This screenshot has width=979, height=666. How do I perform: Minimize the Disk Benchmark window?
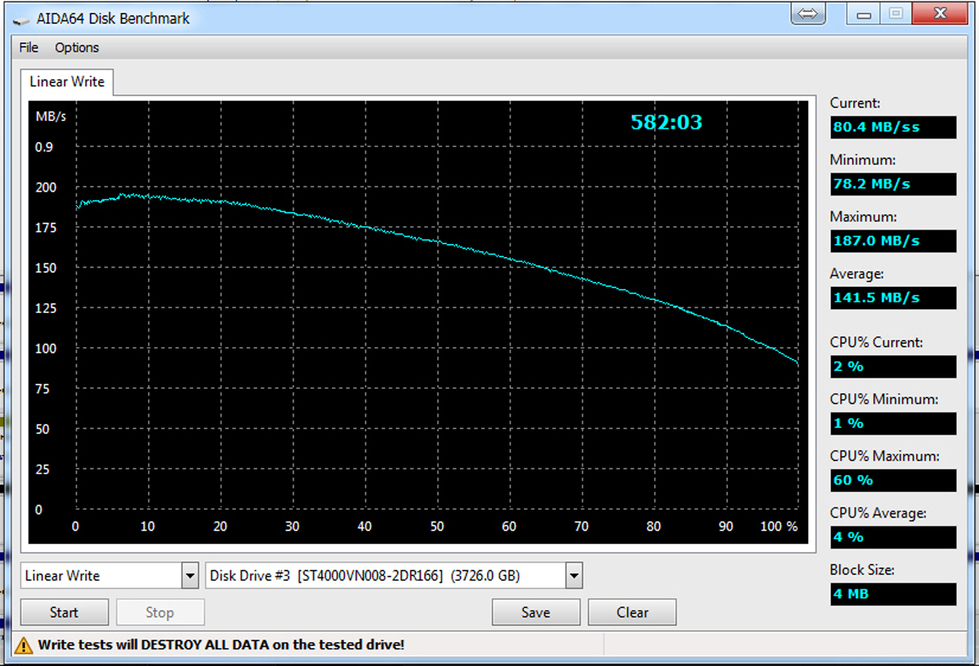coord(862,14)
